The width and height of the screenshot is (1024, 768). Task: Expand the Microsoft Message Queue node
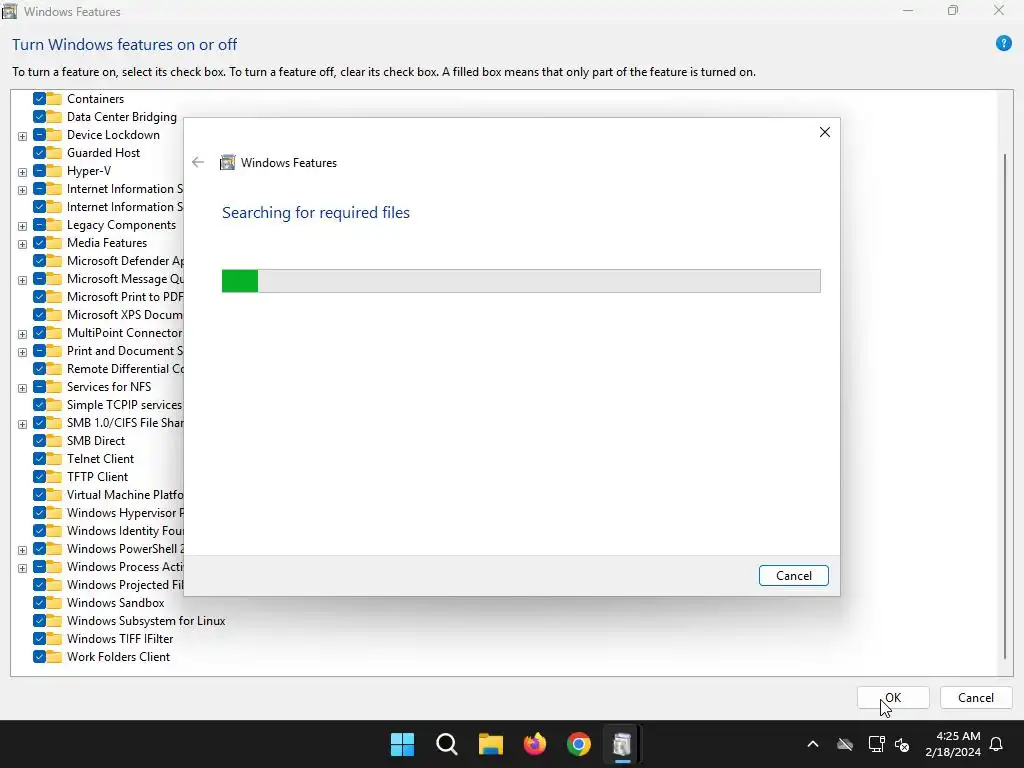click(x=22, y=280)
